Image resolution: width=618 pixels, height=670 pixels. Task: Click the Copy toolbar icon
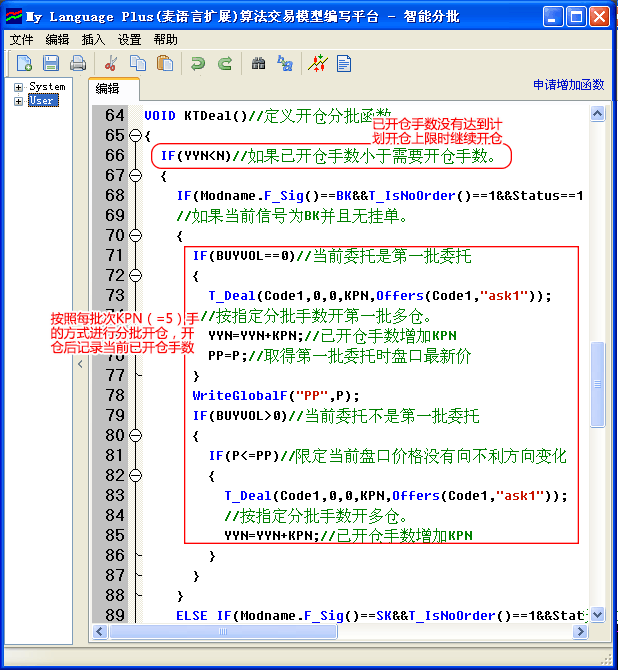point(138,64)
